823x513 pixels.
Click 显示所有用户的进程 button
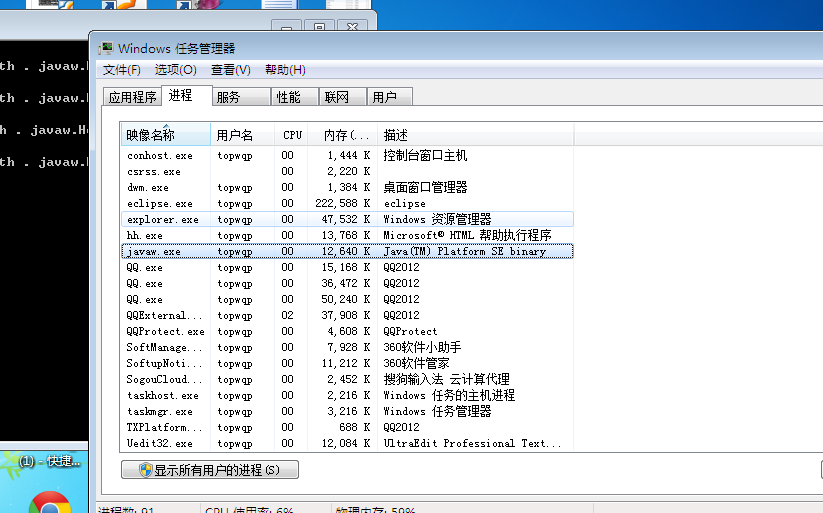210,470
